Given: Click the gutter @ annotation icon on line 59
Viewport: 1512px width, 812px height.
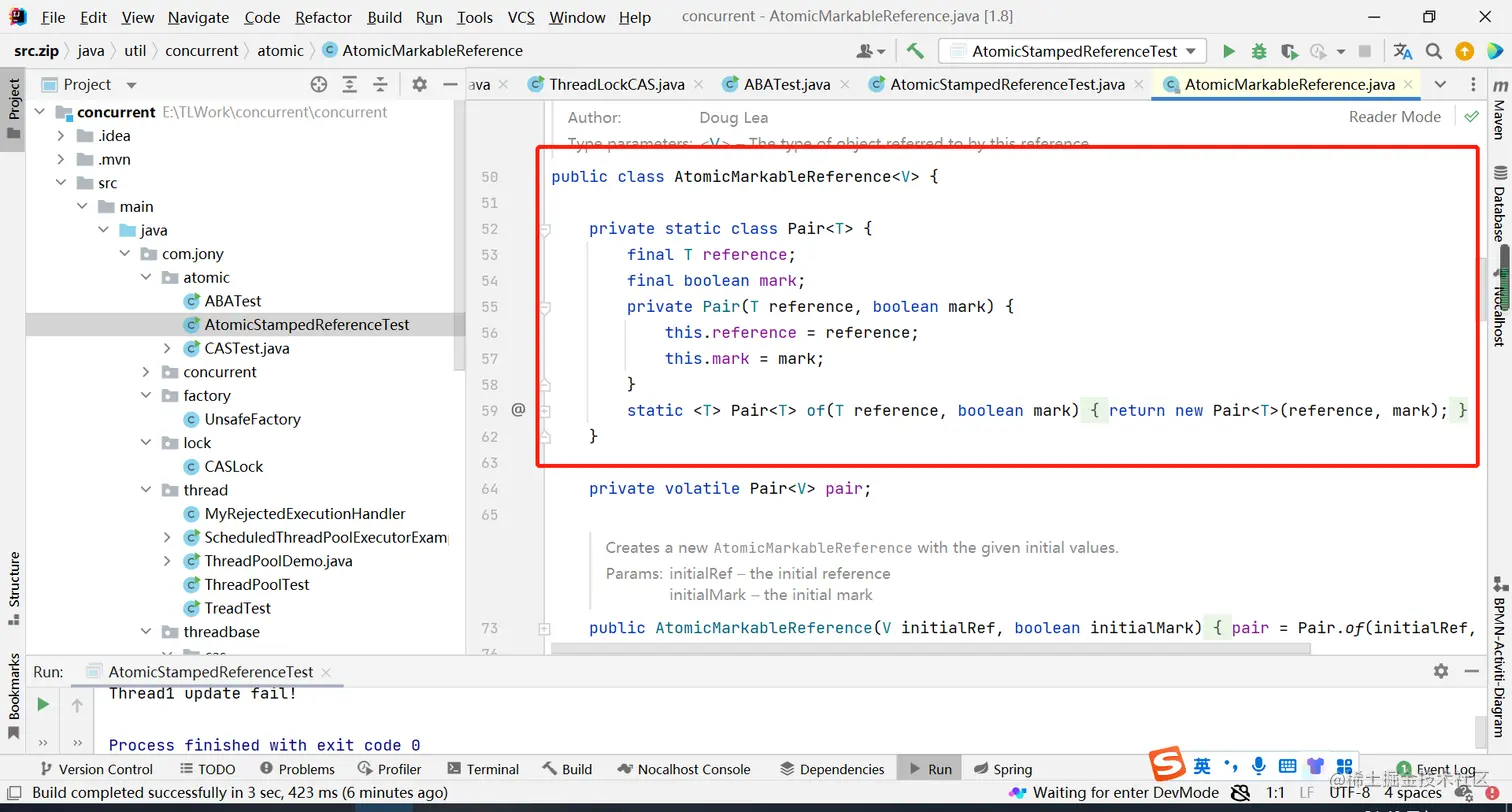Looking at the screenshot, I should point(518,410).
